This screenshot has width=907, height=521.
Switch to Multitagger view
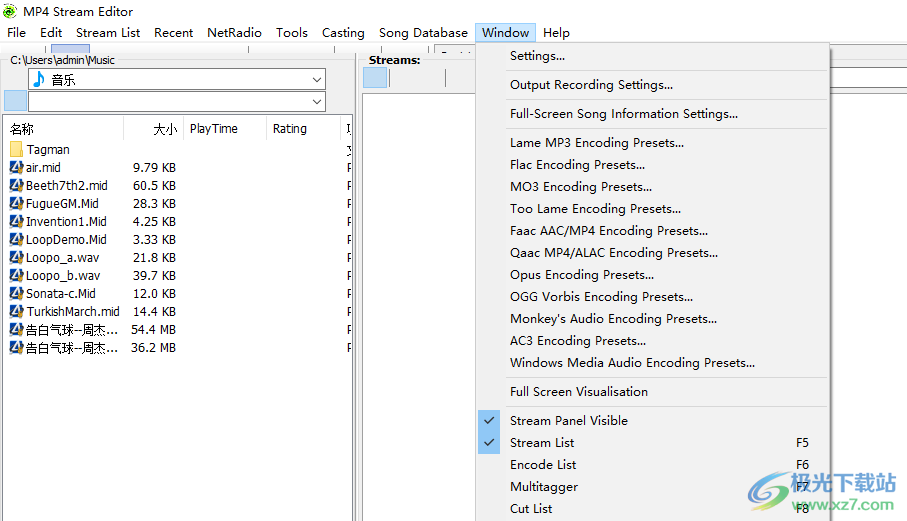point(652,486)
